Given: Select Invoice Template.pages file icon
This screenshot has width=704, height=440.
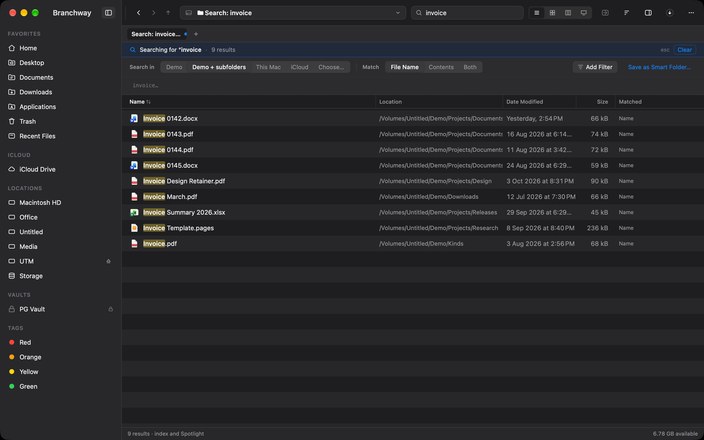Looking at the screenshot, I should click(134, 228).
